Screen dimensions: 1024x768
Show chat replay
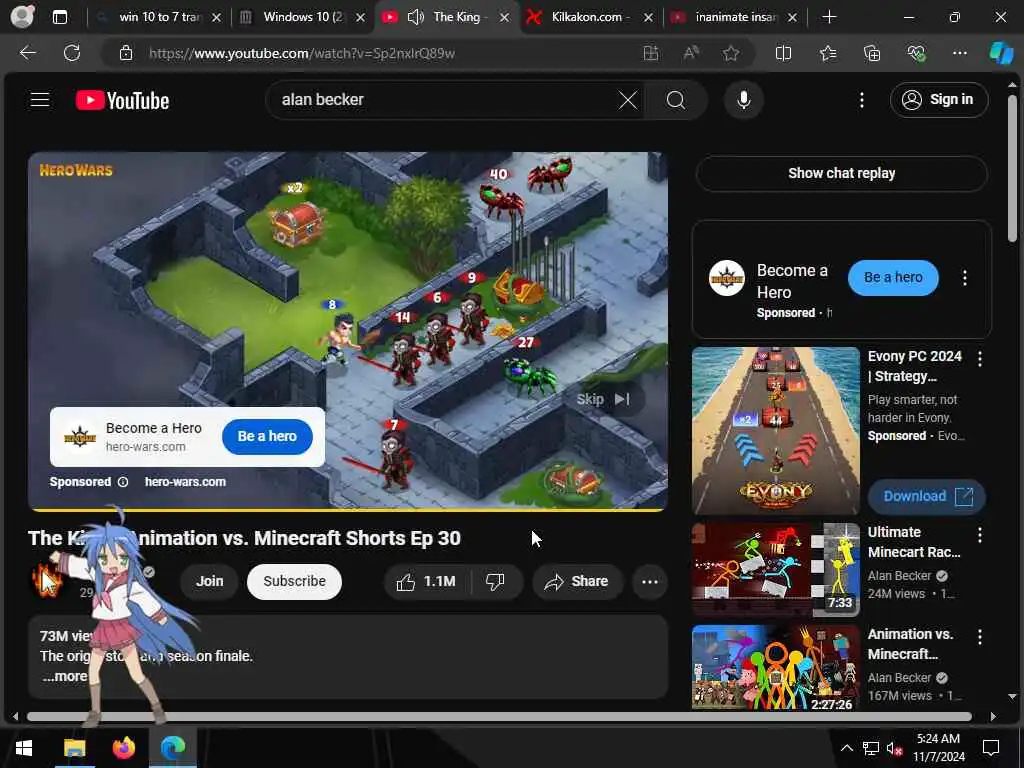pos(841,173)
